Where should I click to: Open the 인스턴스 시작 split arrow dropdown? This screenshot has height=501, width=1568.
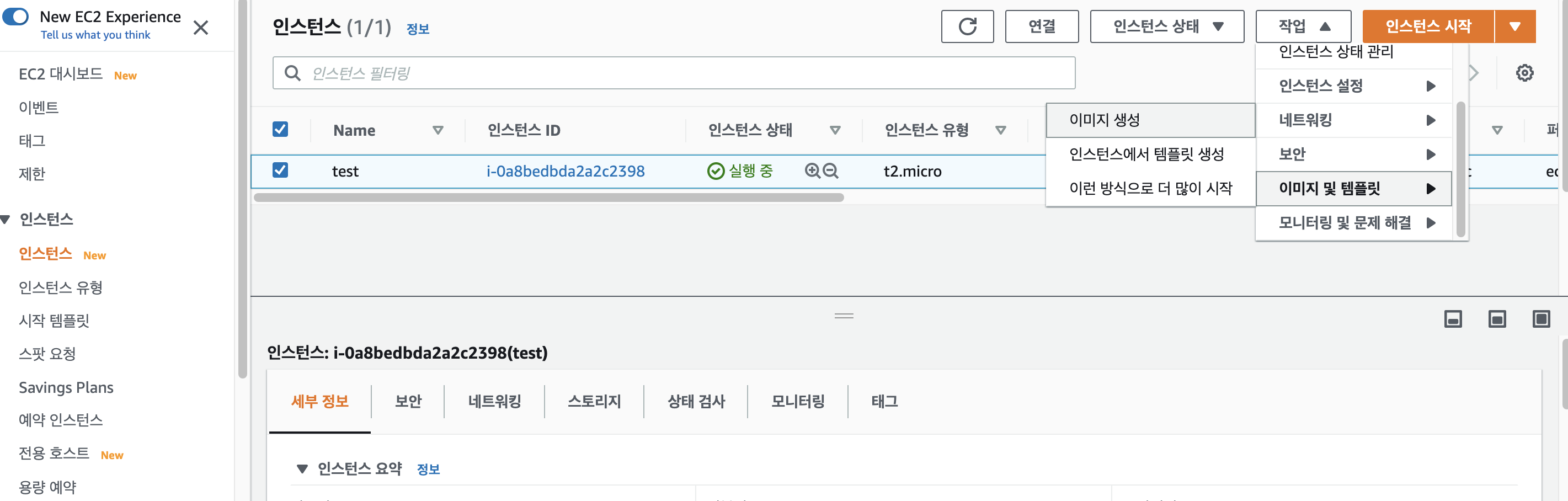1514,26
